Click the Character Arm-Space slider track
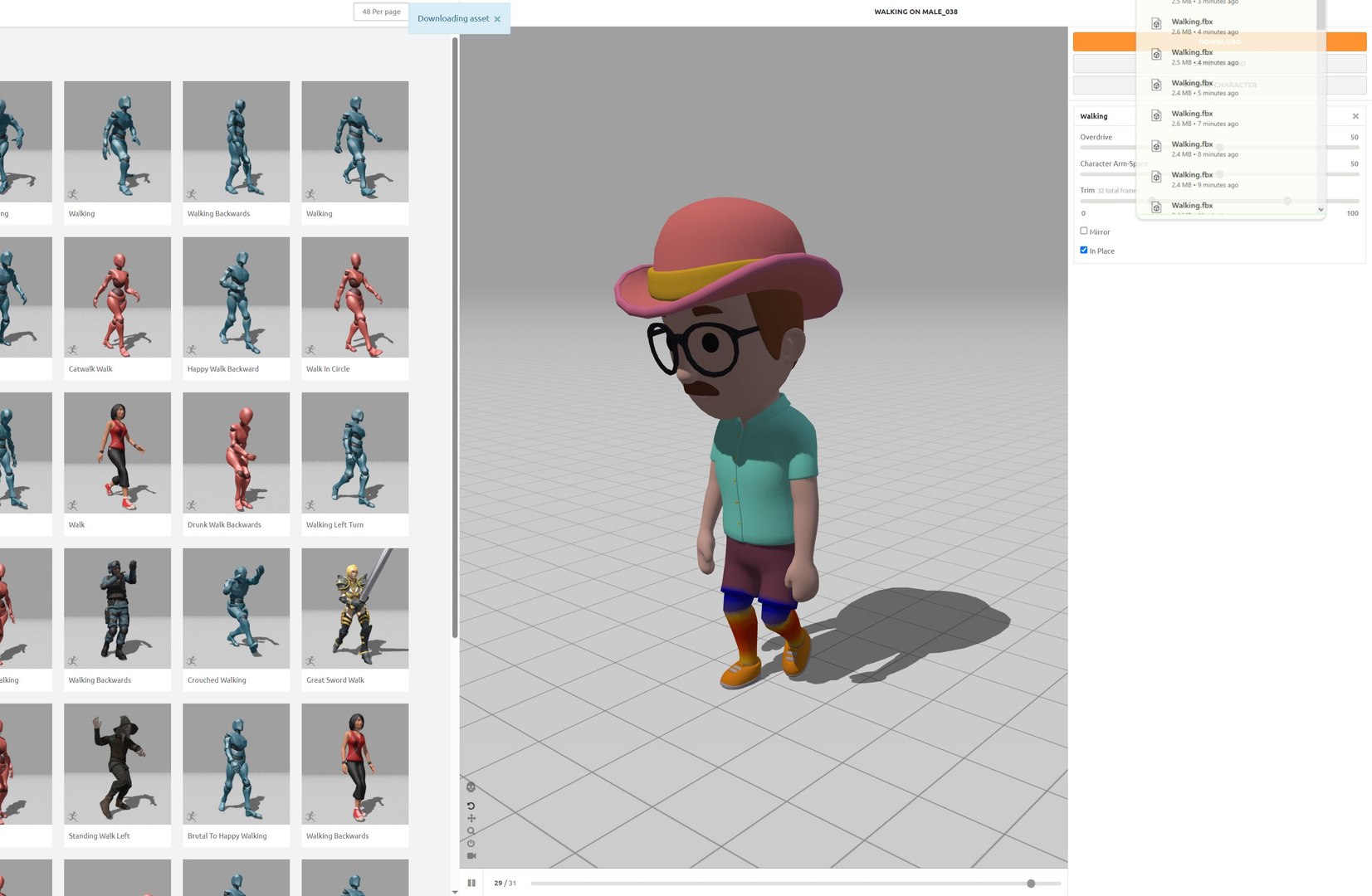The height and width of the screenshot is (896, 1372). [1219, 174]
